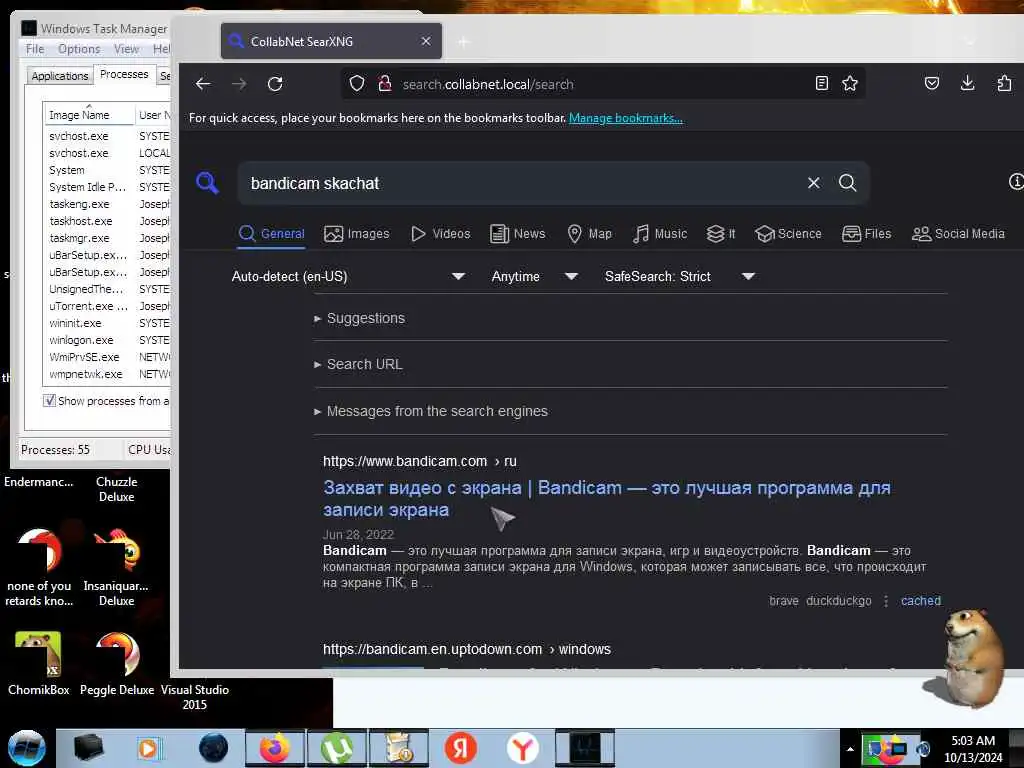Open the language Auto-detect (en-US) dropdown

tap(348, 276)
